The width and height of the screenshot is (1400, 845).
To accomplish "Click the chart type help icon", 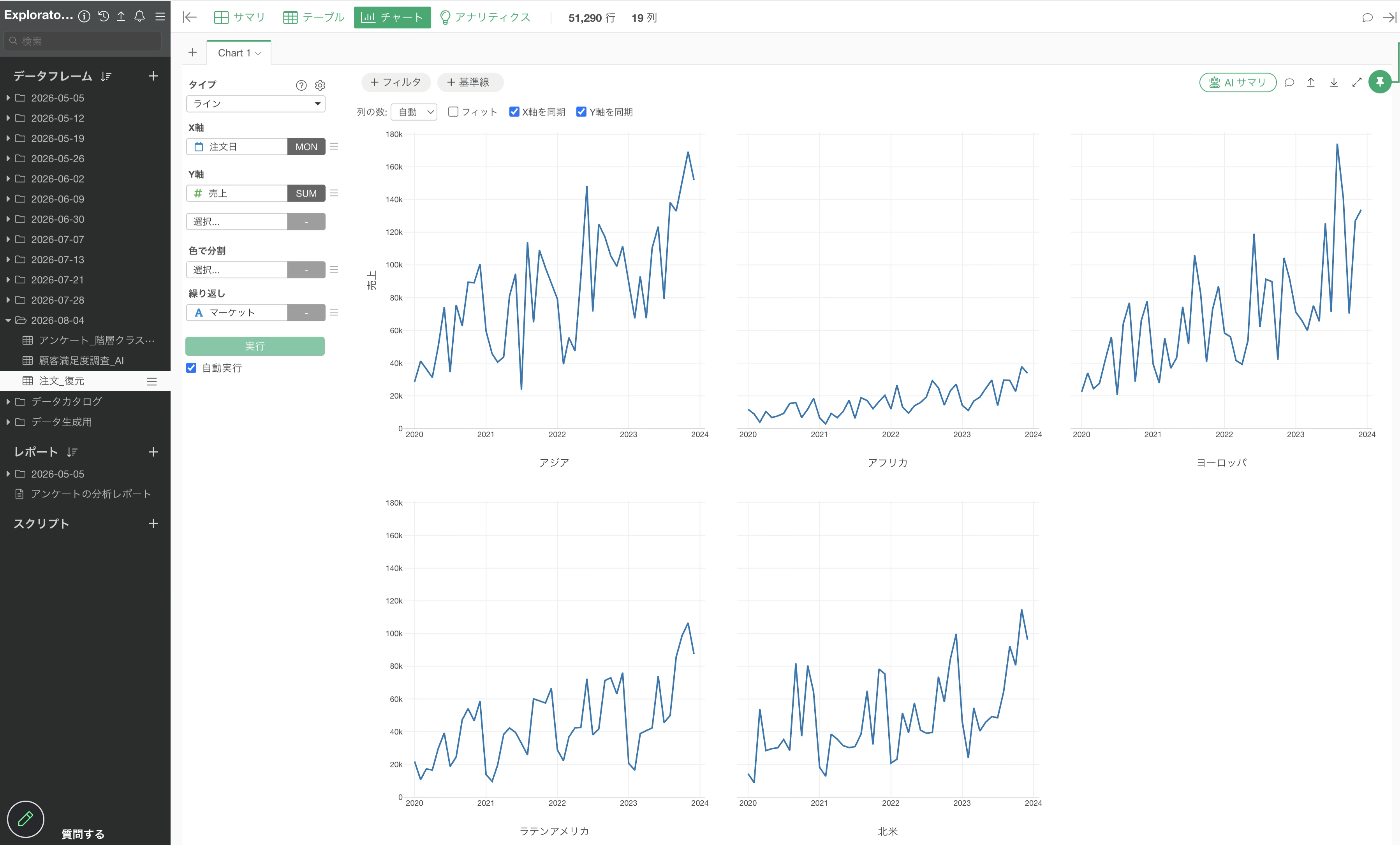I will [x=301, y=85].
